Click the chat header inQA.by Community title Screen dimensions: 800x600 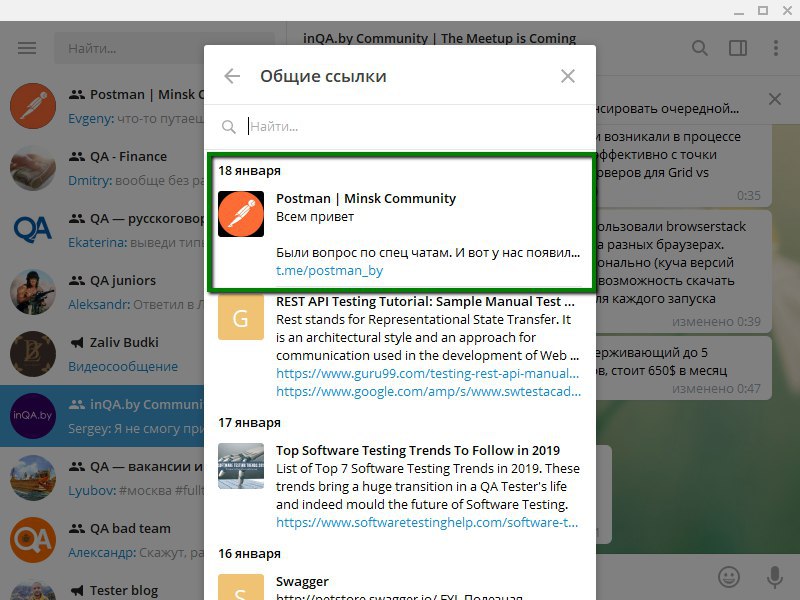click(439, 38)
